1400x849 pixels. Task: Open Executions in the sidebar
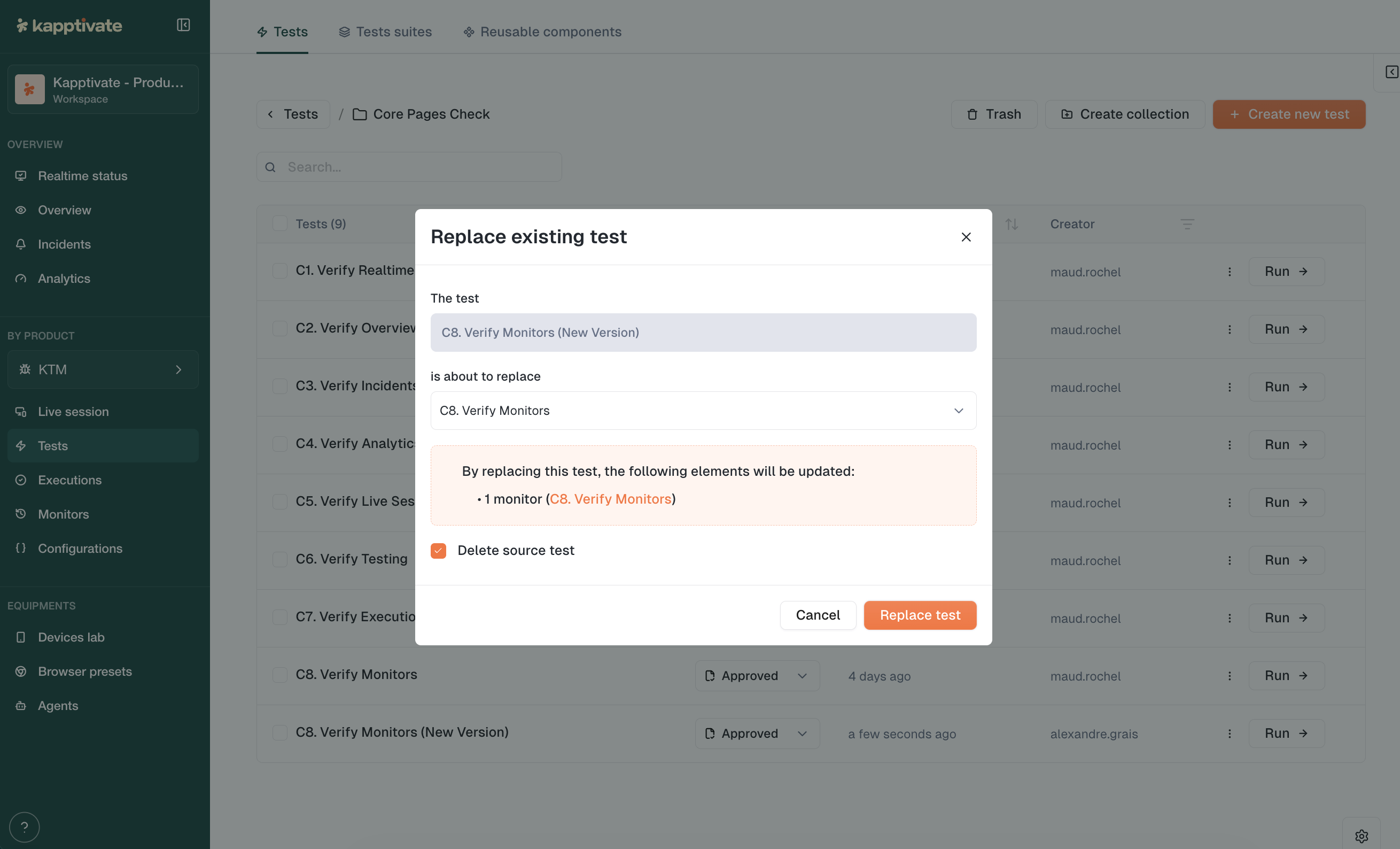pyautogui.click(x=103, y=480)
